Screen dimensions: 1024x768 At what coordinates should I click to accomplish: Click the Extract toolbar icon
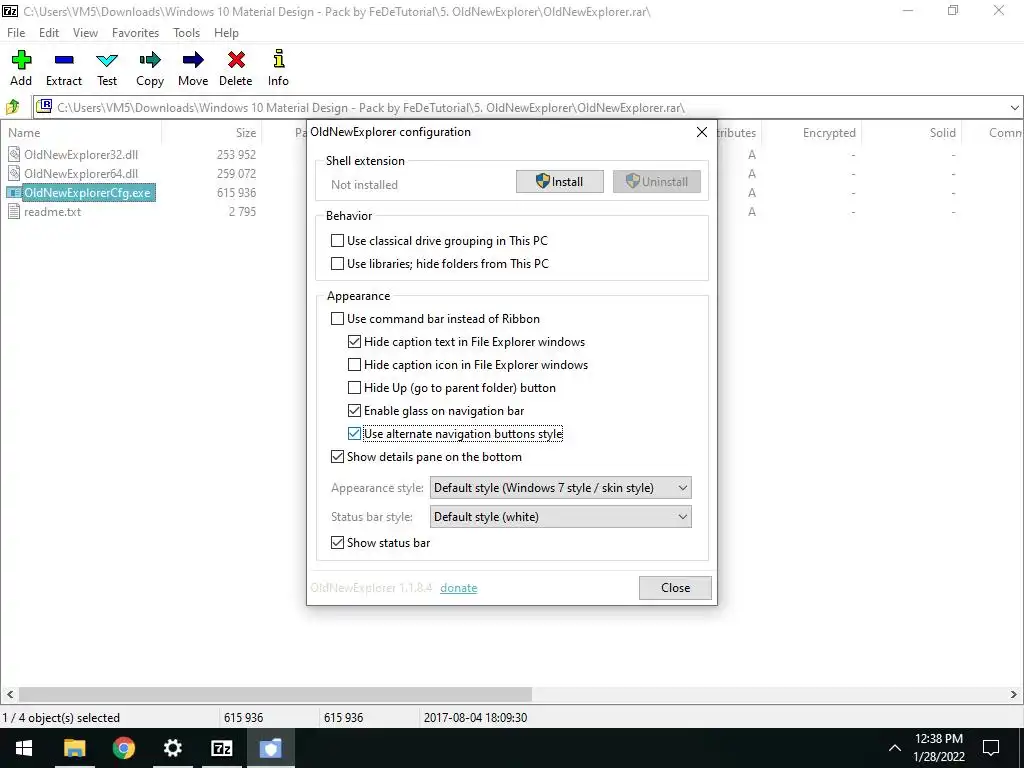coord(64,60)
